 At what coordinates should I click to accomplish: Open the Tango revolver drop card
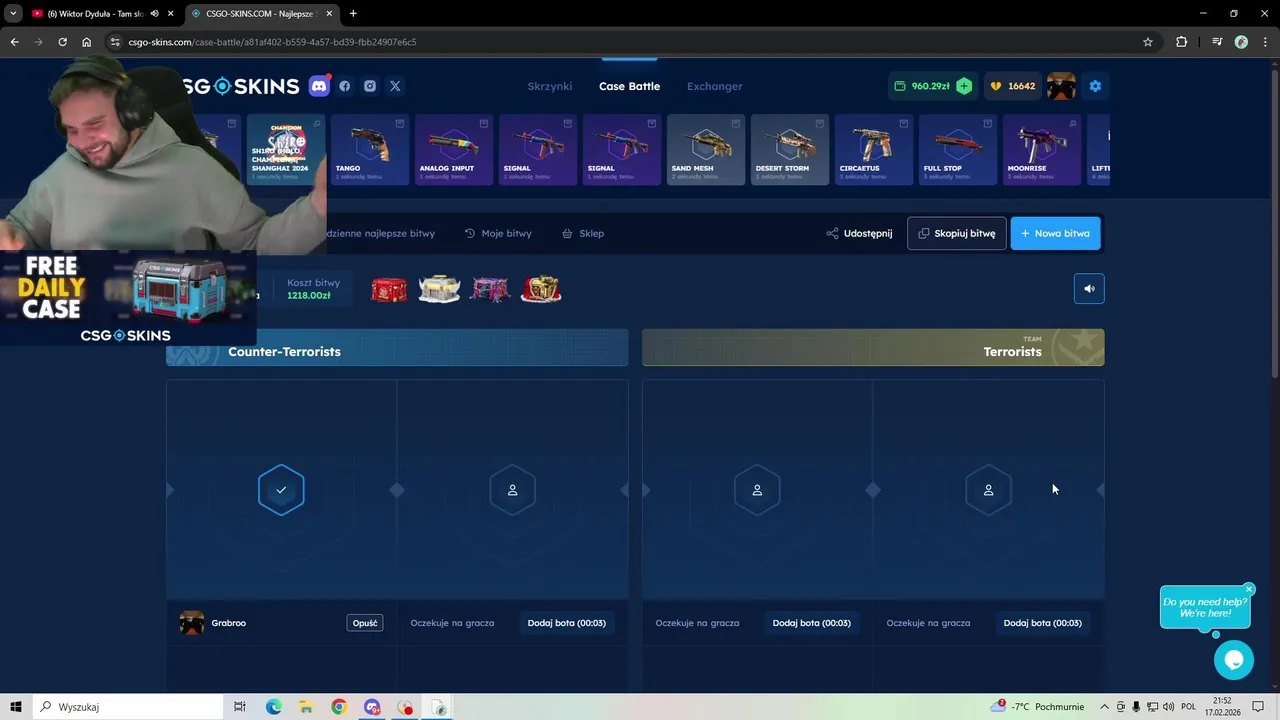(370, 150)
